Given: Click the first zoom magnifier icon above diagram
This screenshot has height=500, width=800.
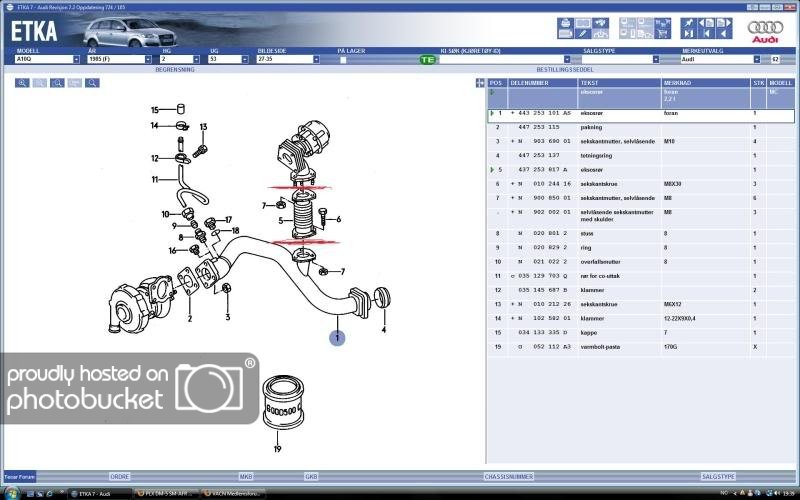Looking at the screenshot, I should (22, 83).
